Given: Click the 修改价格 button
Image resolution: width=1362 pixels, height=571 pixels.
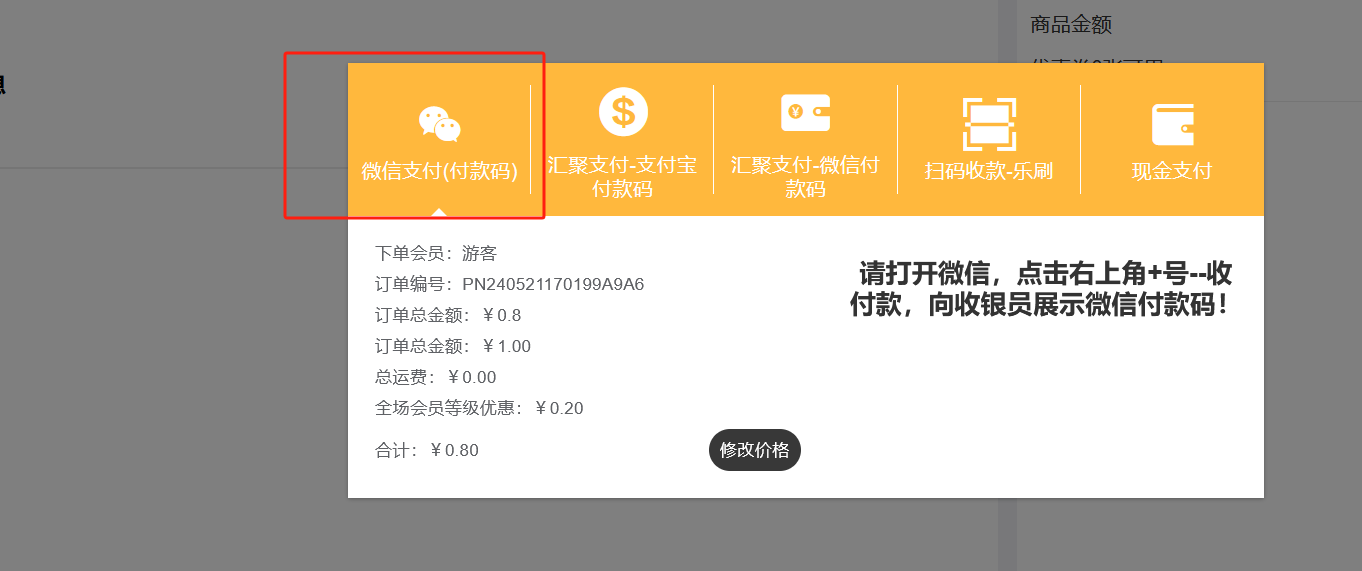Looking at the screenshot, I should pyautogui.click(x=755, y=450).
